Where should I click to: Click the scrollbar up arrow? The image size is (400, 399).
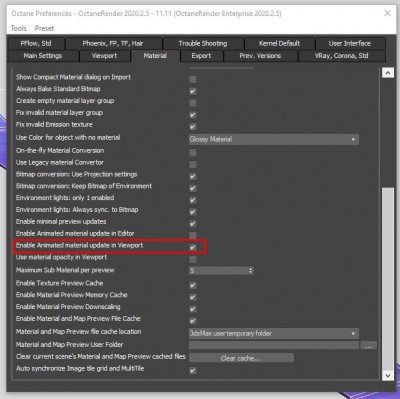[388, 73]
